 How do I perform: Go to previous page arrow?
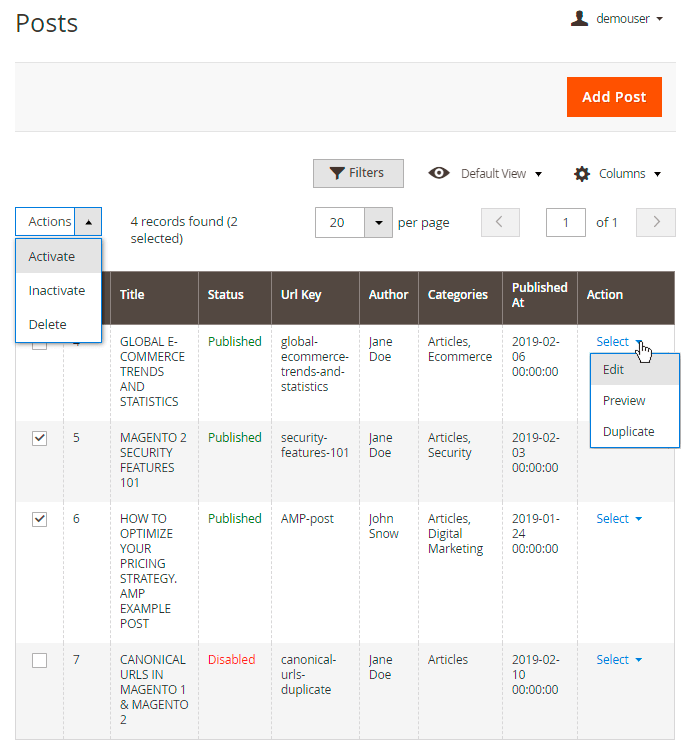point(500,222)
